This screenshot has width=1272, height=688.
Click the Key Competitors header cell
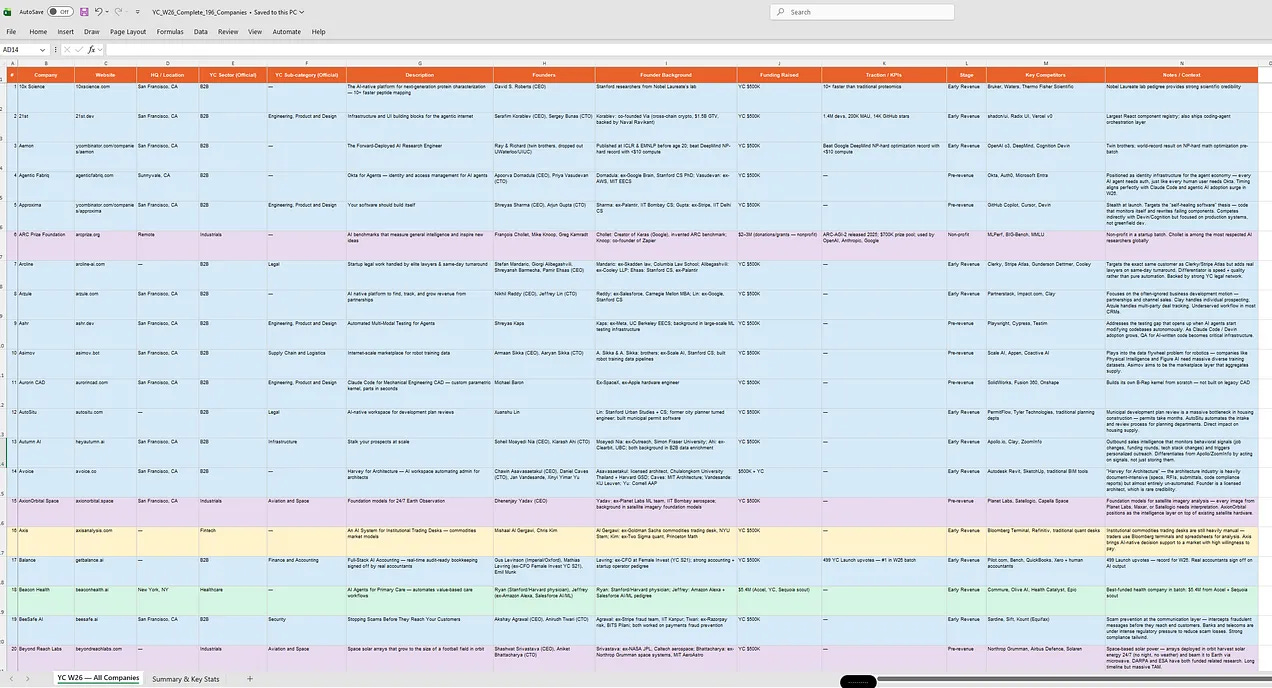[x=1046, y=75]
